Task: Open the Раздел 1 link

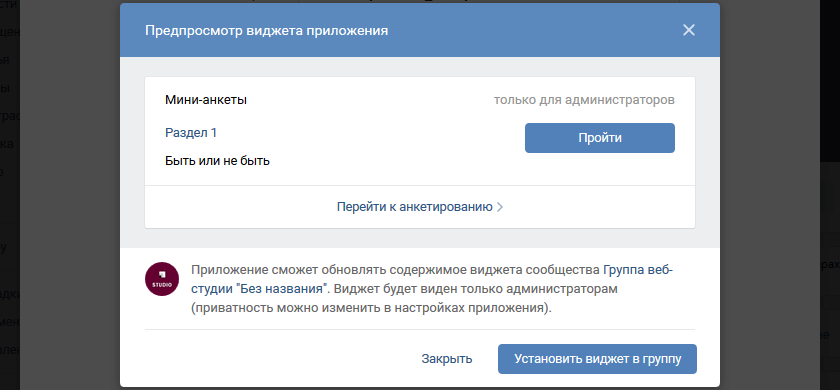Action: (191, 133)
